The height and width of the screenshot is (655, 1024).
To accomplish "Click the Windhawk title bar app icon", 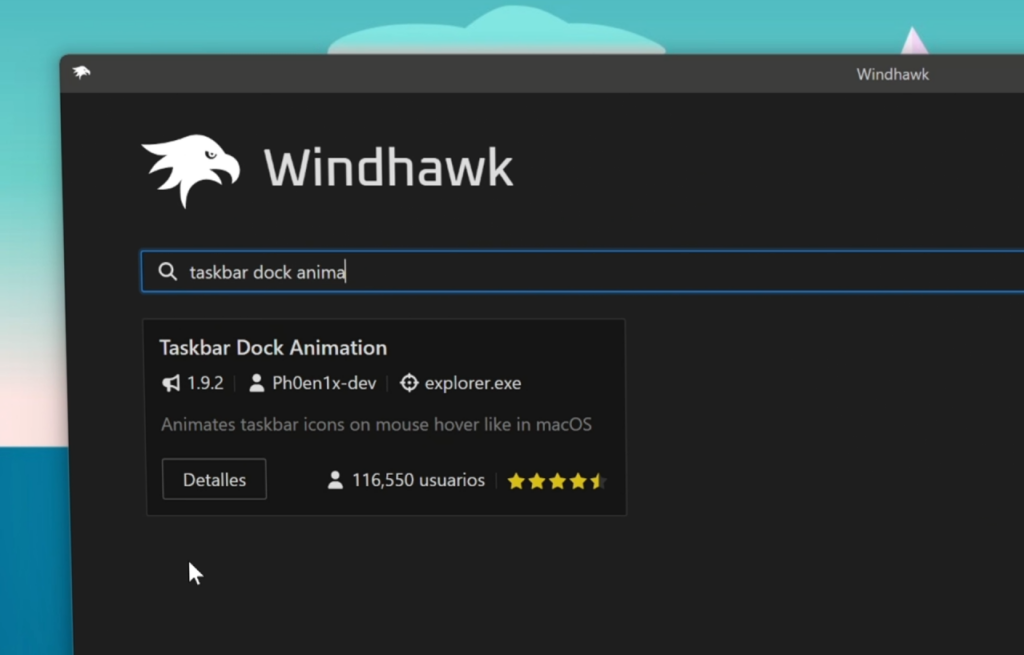I will tap(82, 72).
